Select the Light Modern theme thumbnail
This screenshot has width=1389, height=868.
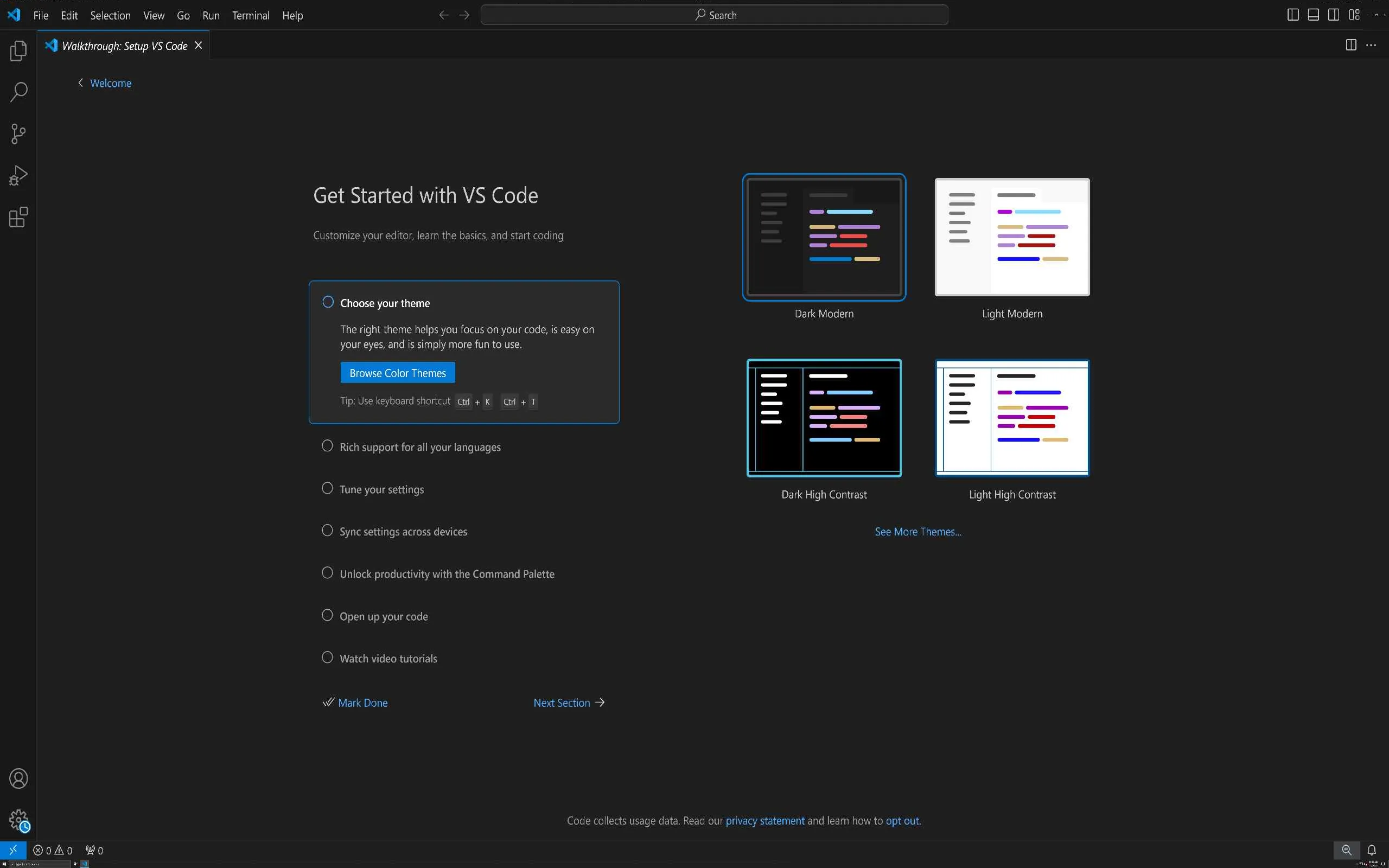tap(1011, 237)
